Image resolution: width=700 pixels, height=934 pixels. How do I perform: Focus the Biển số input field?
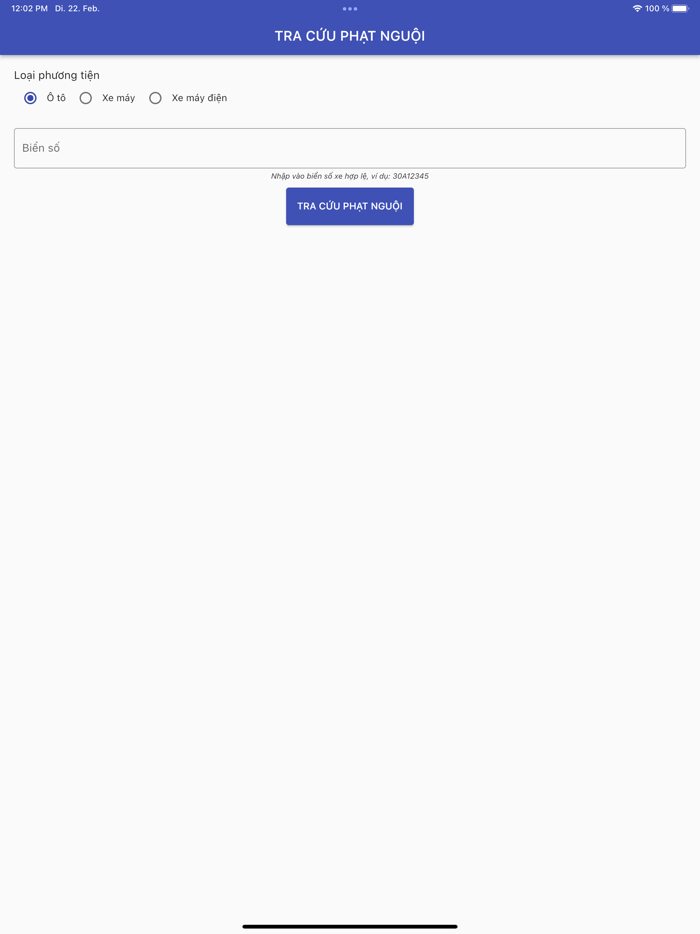[350, 148]
